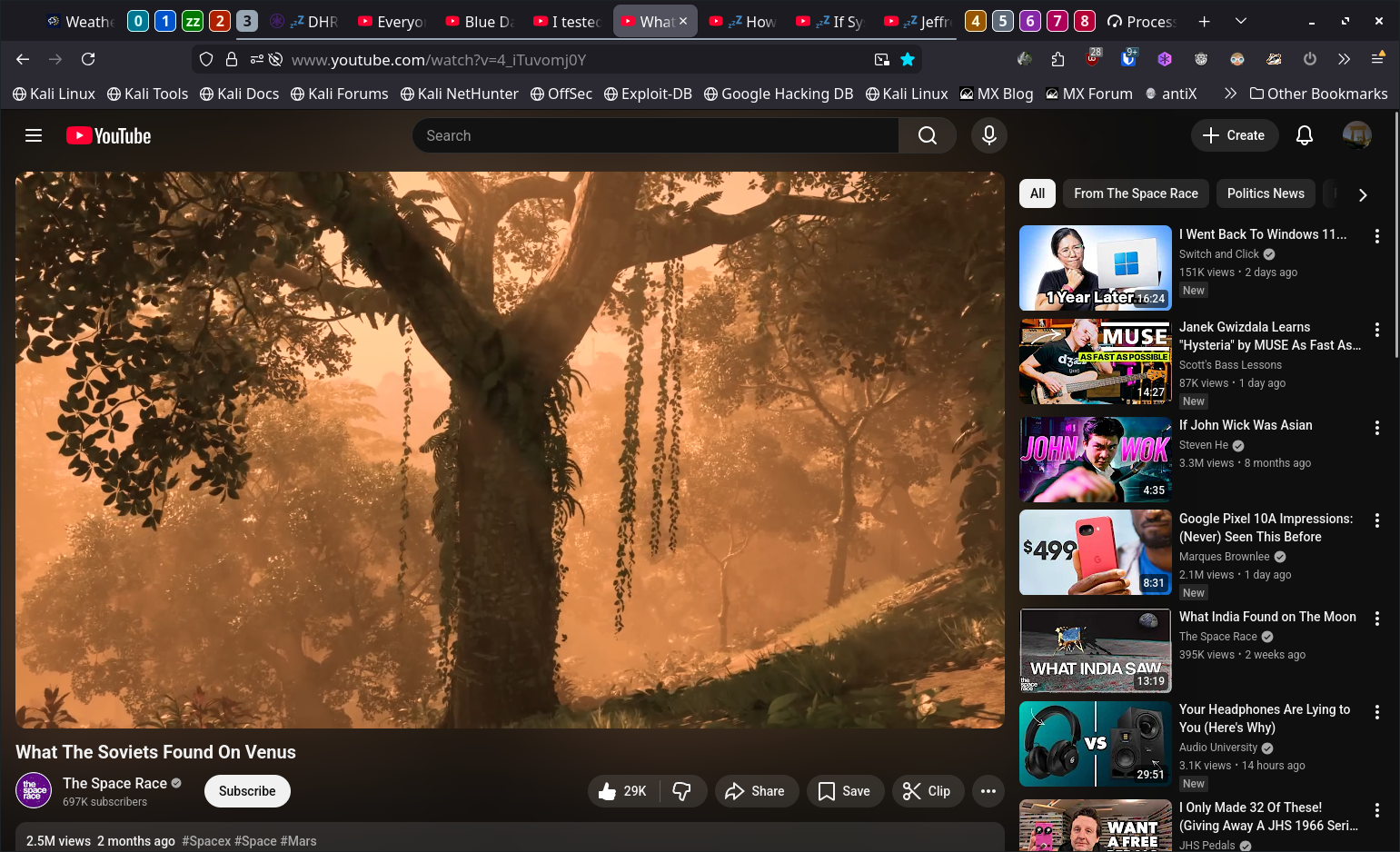Click the search magnifier button
This screenshot has height=852, width=1400.
(927, 135)
